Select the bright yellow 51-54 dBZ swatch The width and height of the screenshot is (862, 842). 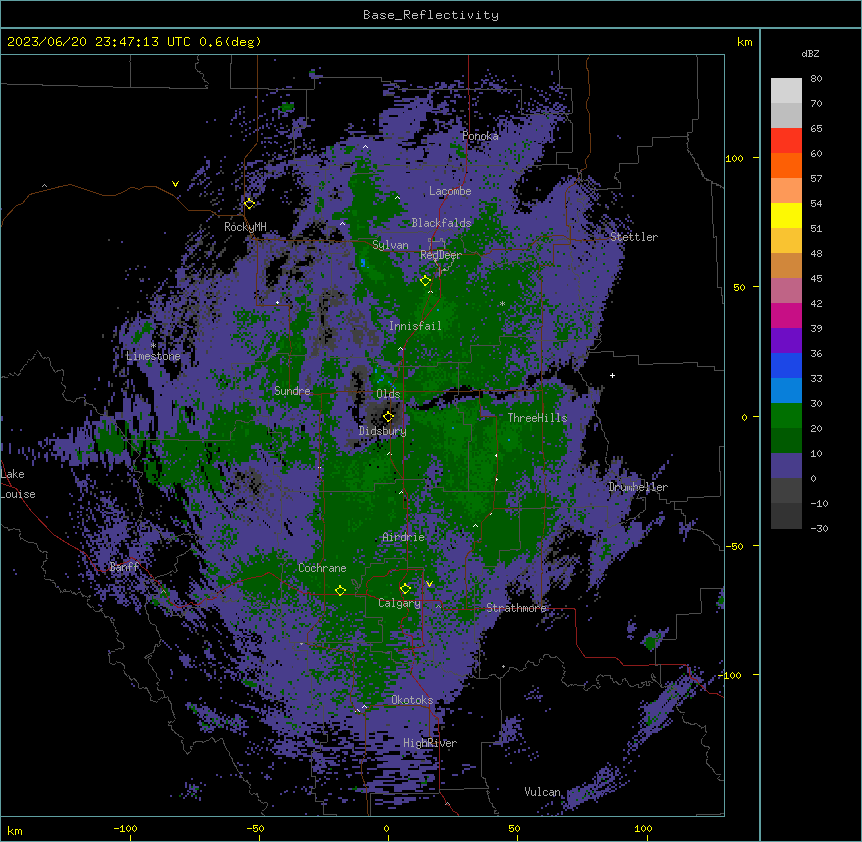[786, 215]
